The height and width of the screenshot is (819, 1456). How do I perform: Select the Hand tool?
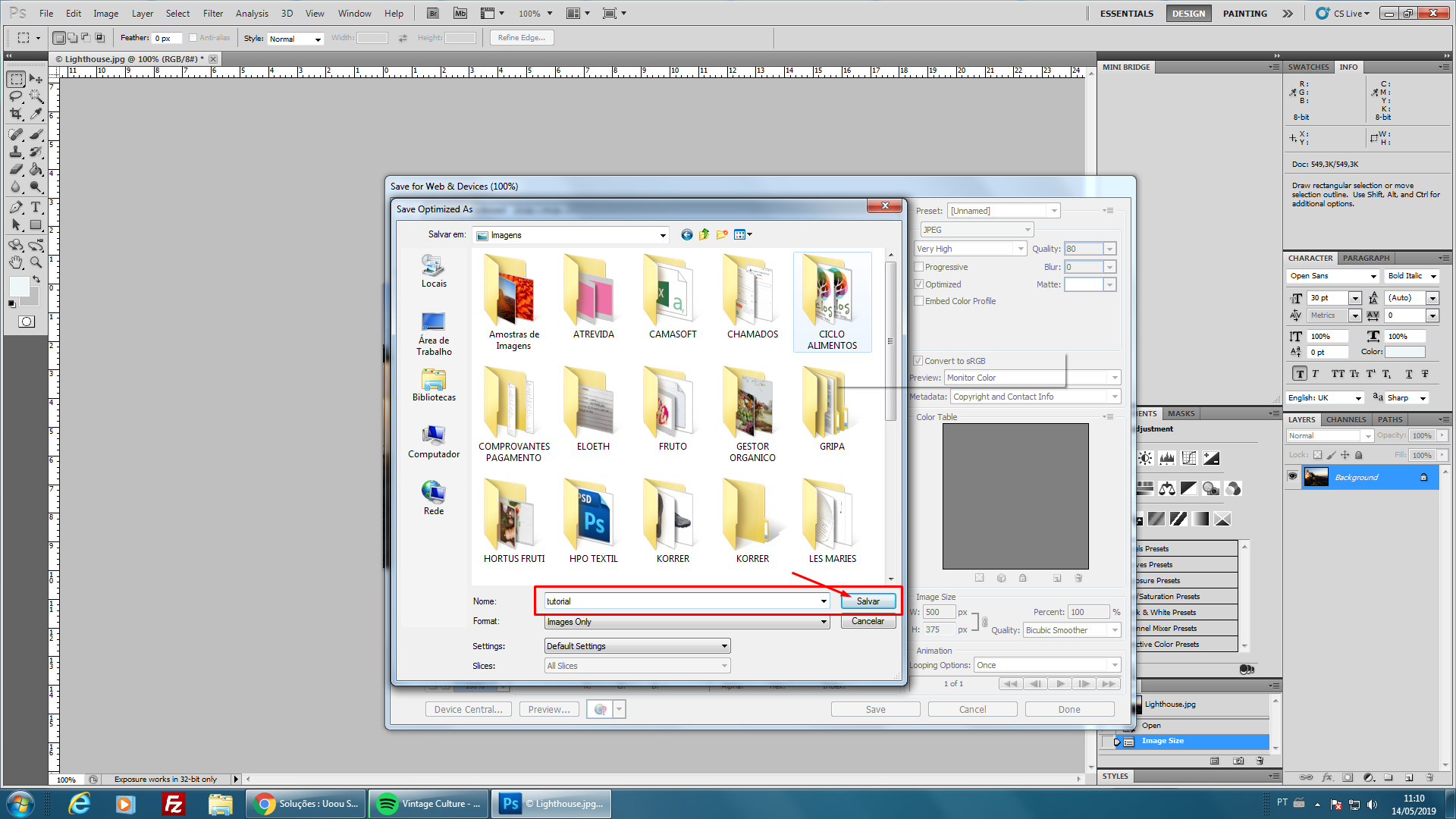tap(16, 262)
